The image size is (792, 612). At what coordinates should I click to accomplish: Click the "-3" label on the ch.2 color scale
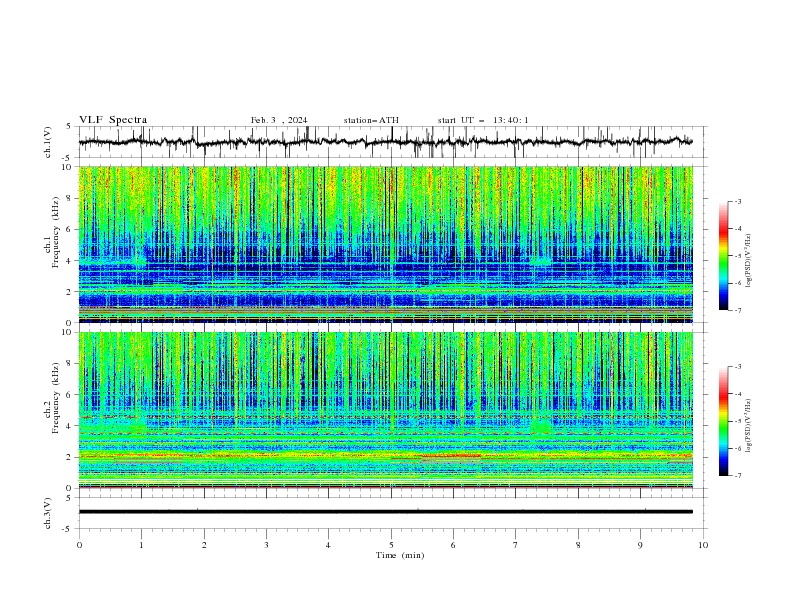738,367
